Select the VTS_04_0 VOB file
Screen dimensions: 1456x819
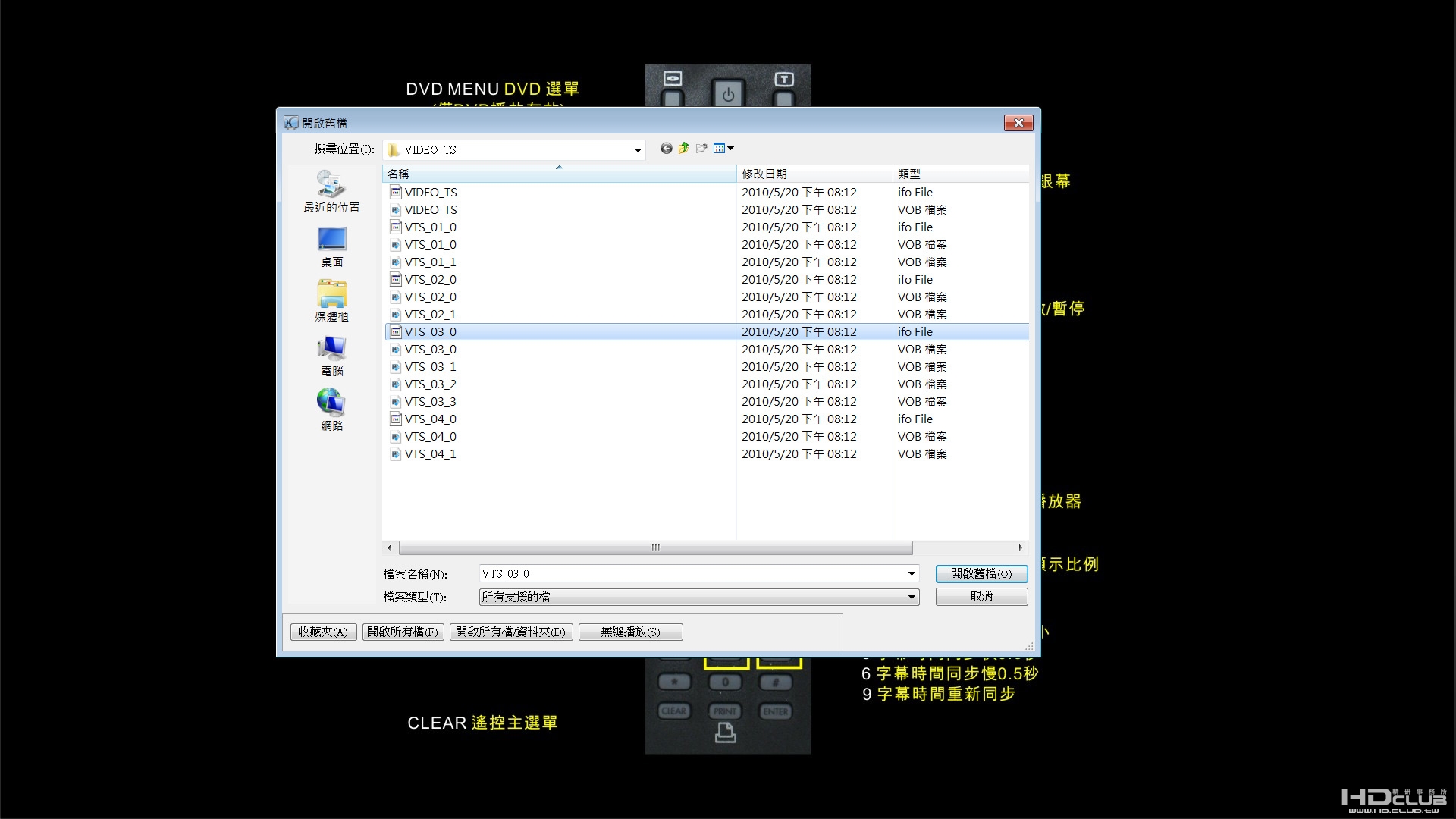[430, 436]
